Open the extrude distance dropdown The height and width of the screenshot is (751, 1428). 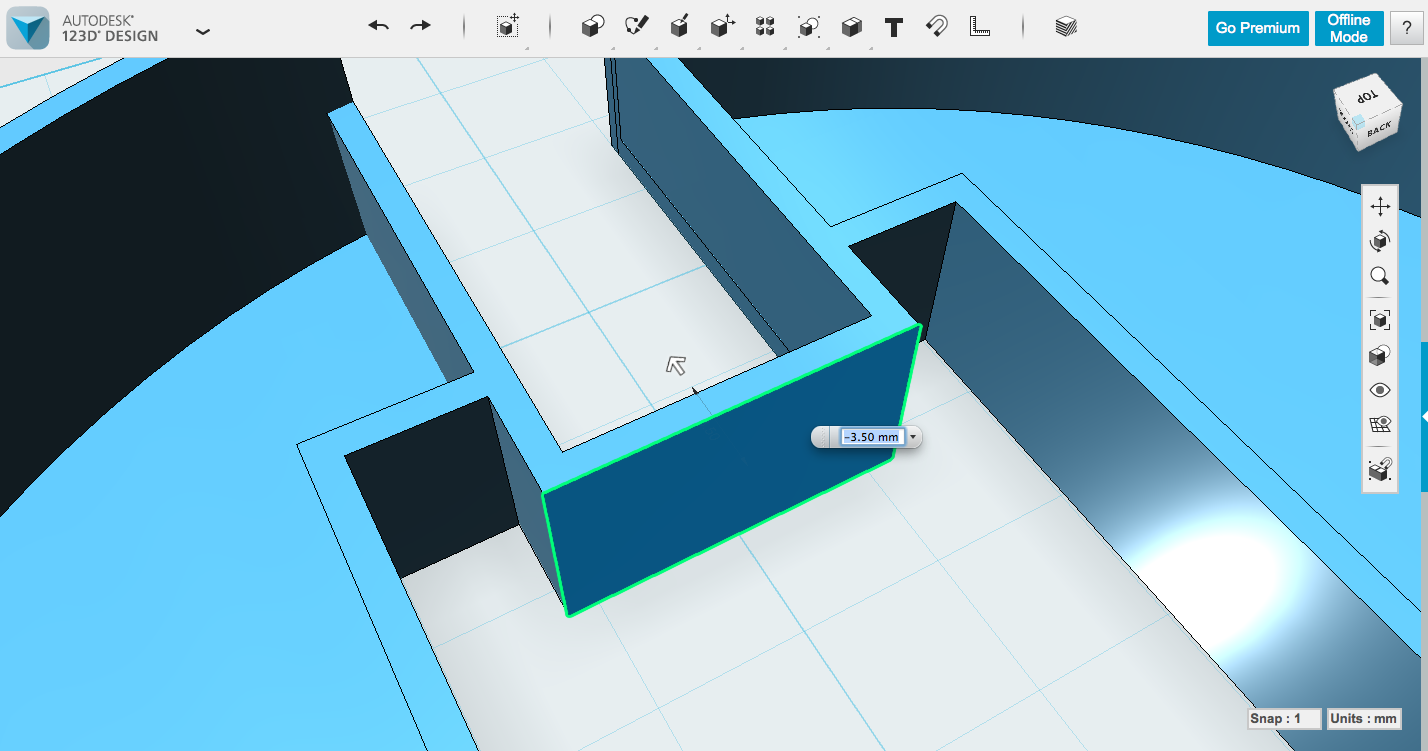click(911, 437)
